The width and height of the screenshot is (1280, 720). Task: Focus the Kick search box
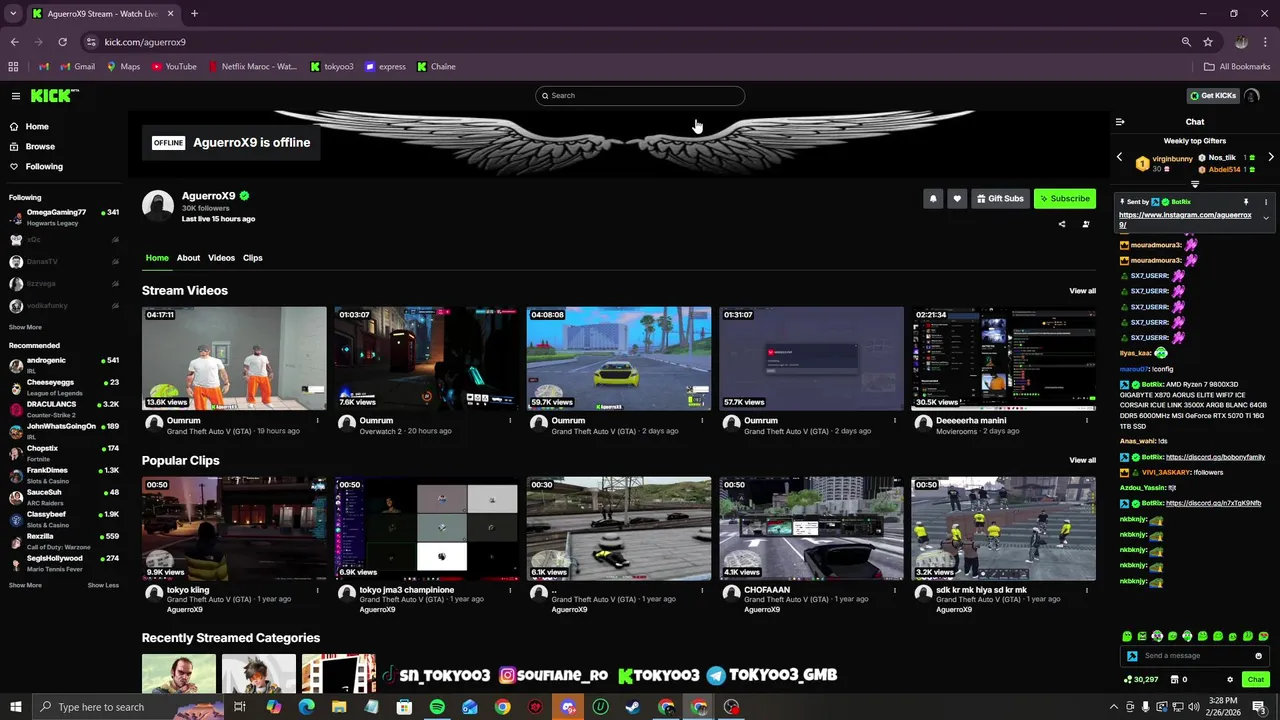coord(640,96)
